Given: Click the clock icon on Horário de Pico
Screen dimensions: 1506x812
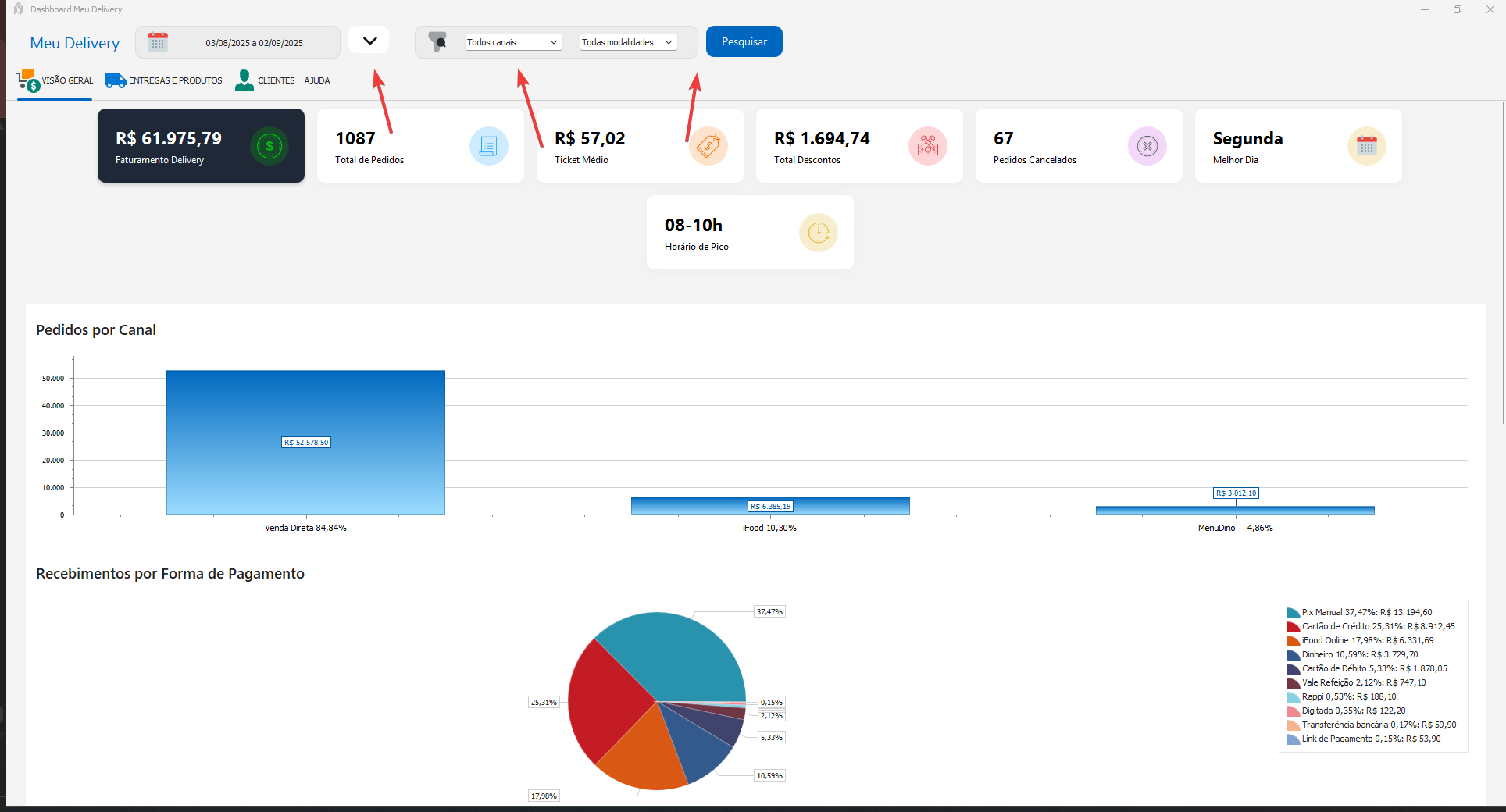Looking at the screenshot, I should tap(818, 233).
